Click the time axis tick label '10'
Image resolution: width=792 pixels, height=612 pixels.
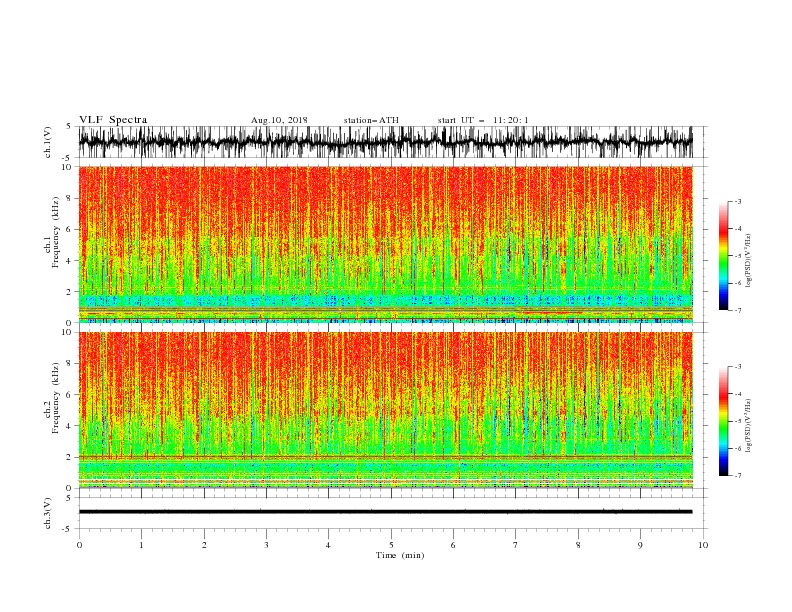coord(703,545)
